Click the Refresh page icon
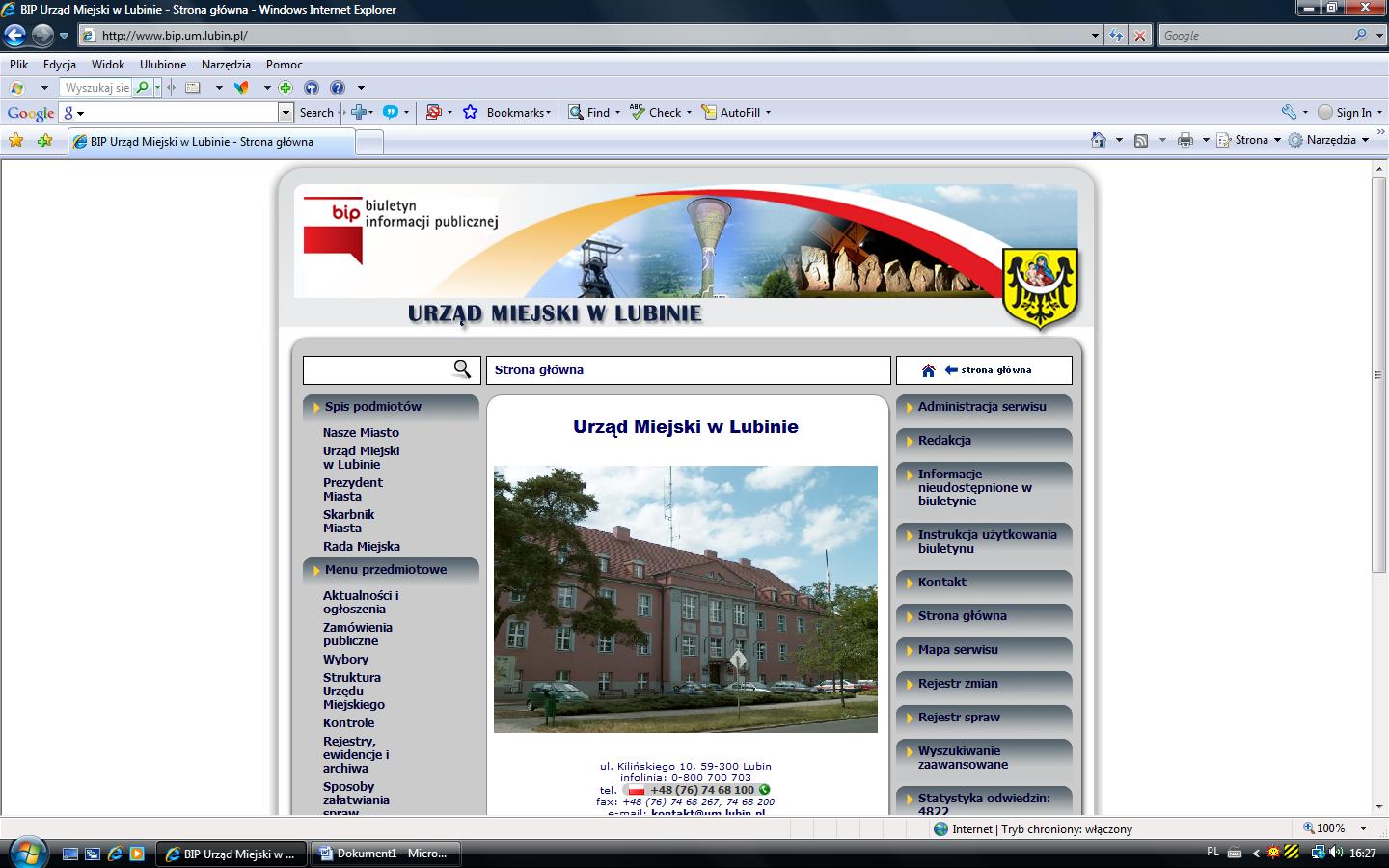Screen dimensions: 1389x868 1116,36
